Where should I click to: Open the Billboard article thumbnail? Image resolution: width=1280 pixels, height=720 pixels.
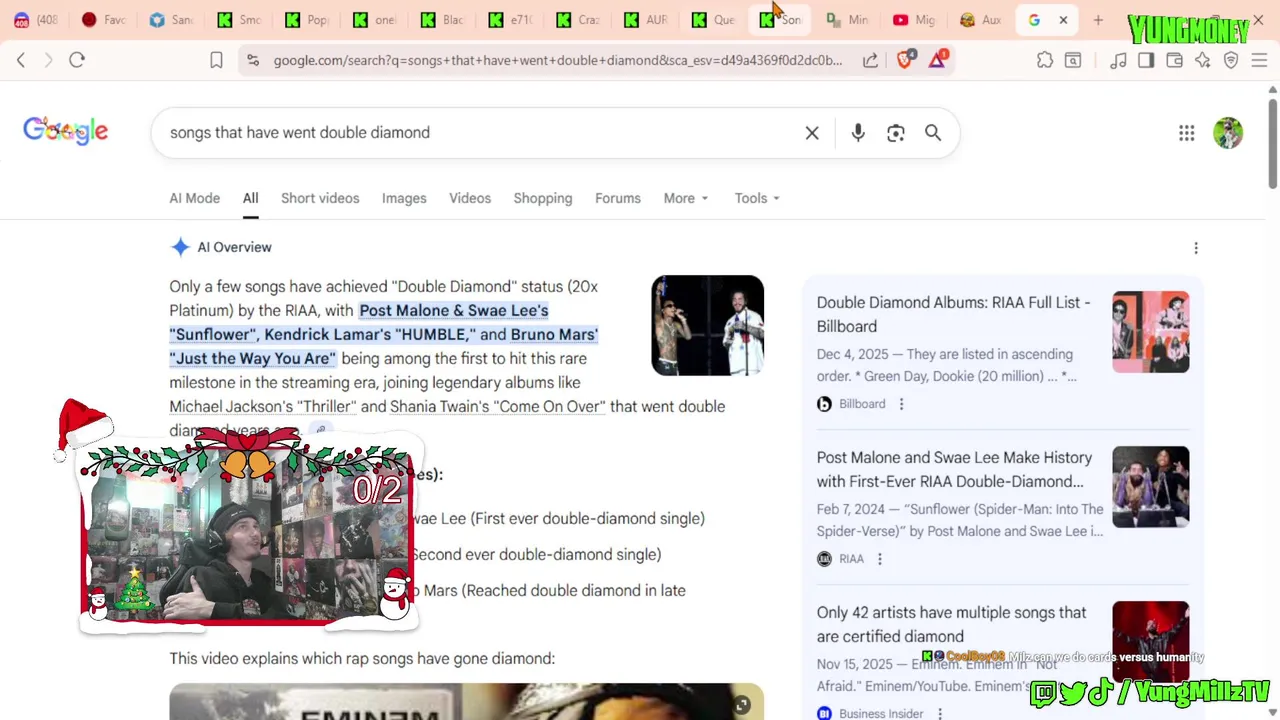pos(1151,332)
